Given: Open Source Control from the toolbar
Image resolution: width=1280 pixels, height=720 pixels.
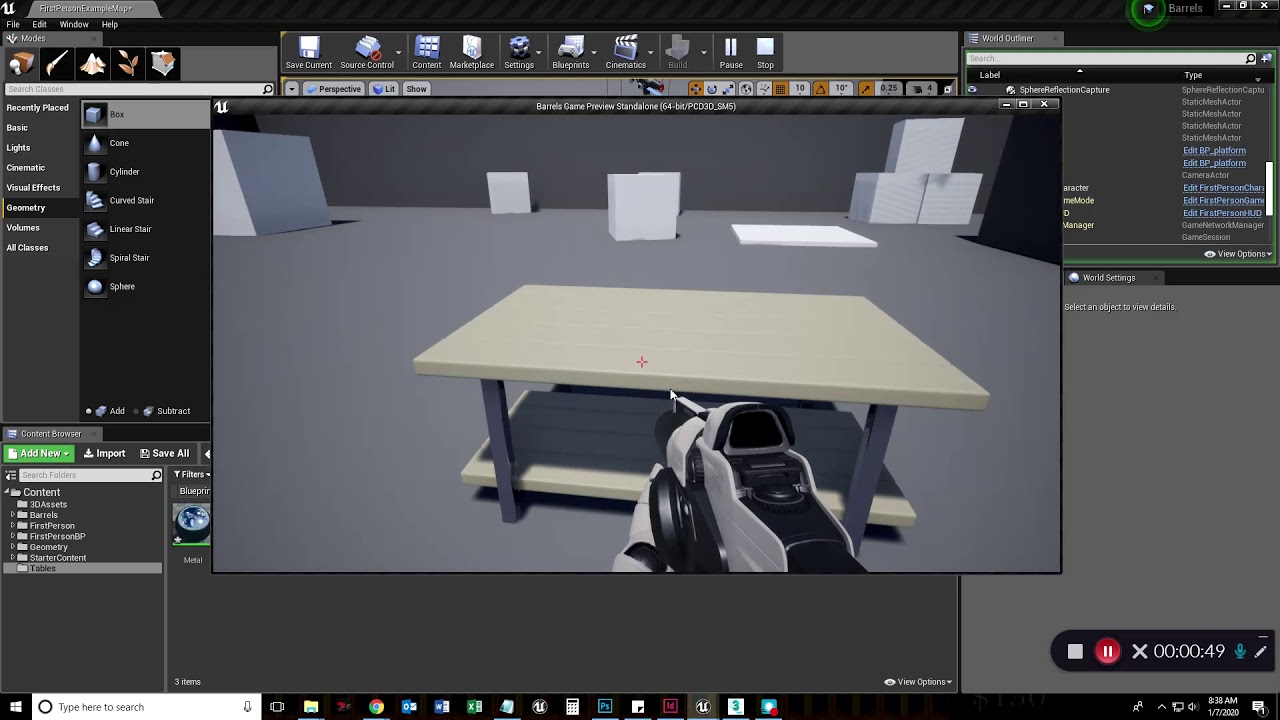Looking at the screenshot, I should click(x=367, y=53).
